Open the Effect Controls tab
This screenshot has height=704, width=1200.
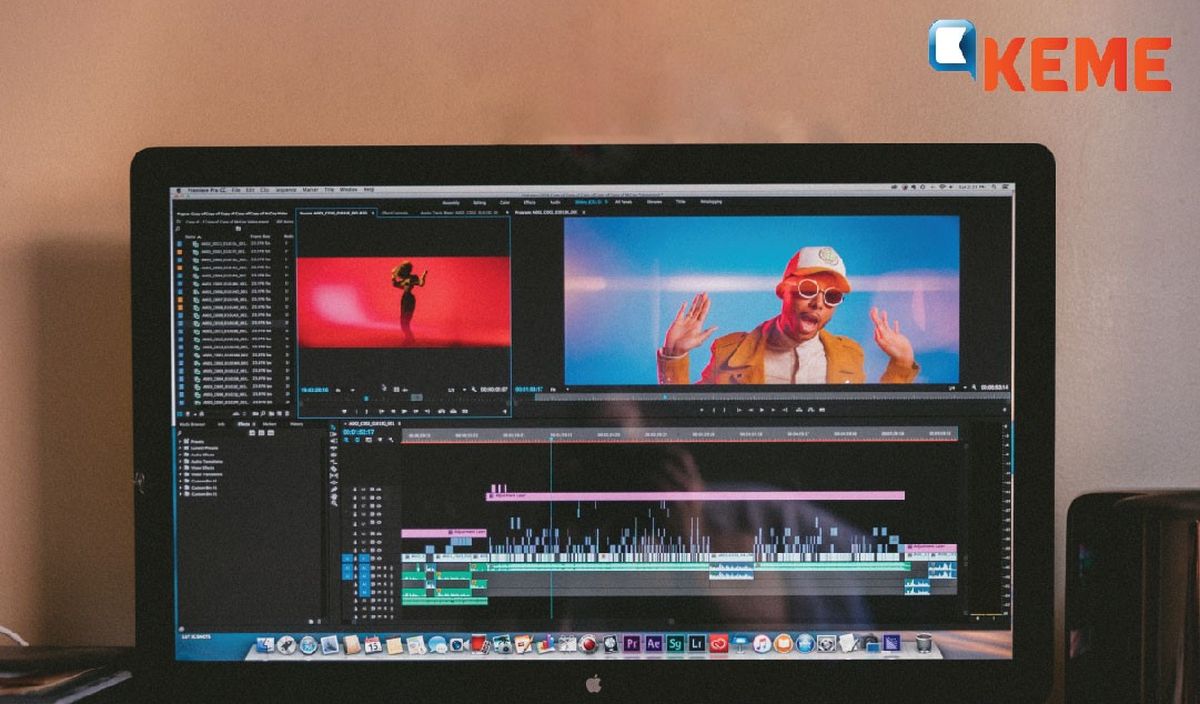tap(395, 213)
